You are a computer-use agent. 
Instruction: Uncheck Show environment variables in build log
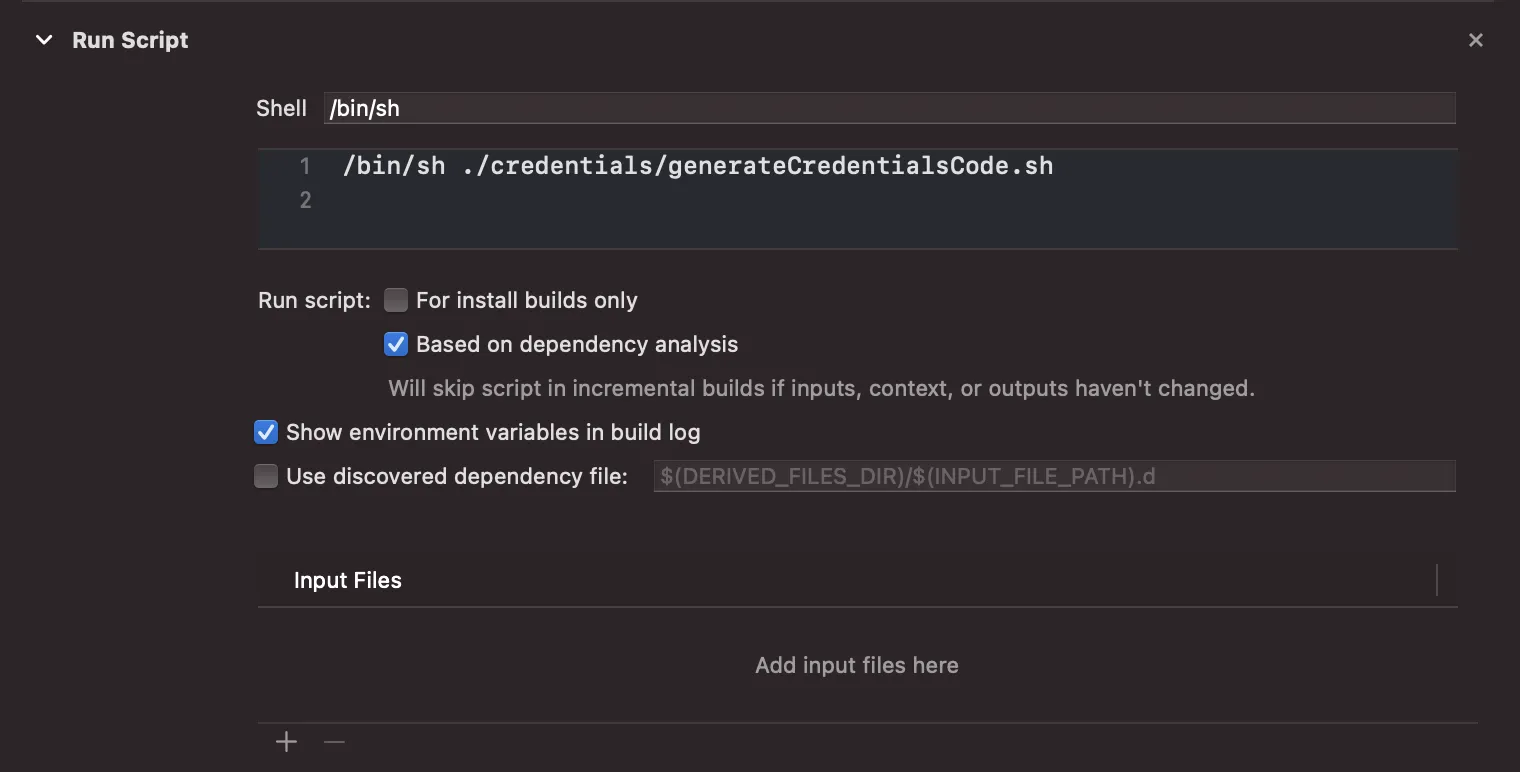pos(266,432)
